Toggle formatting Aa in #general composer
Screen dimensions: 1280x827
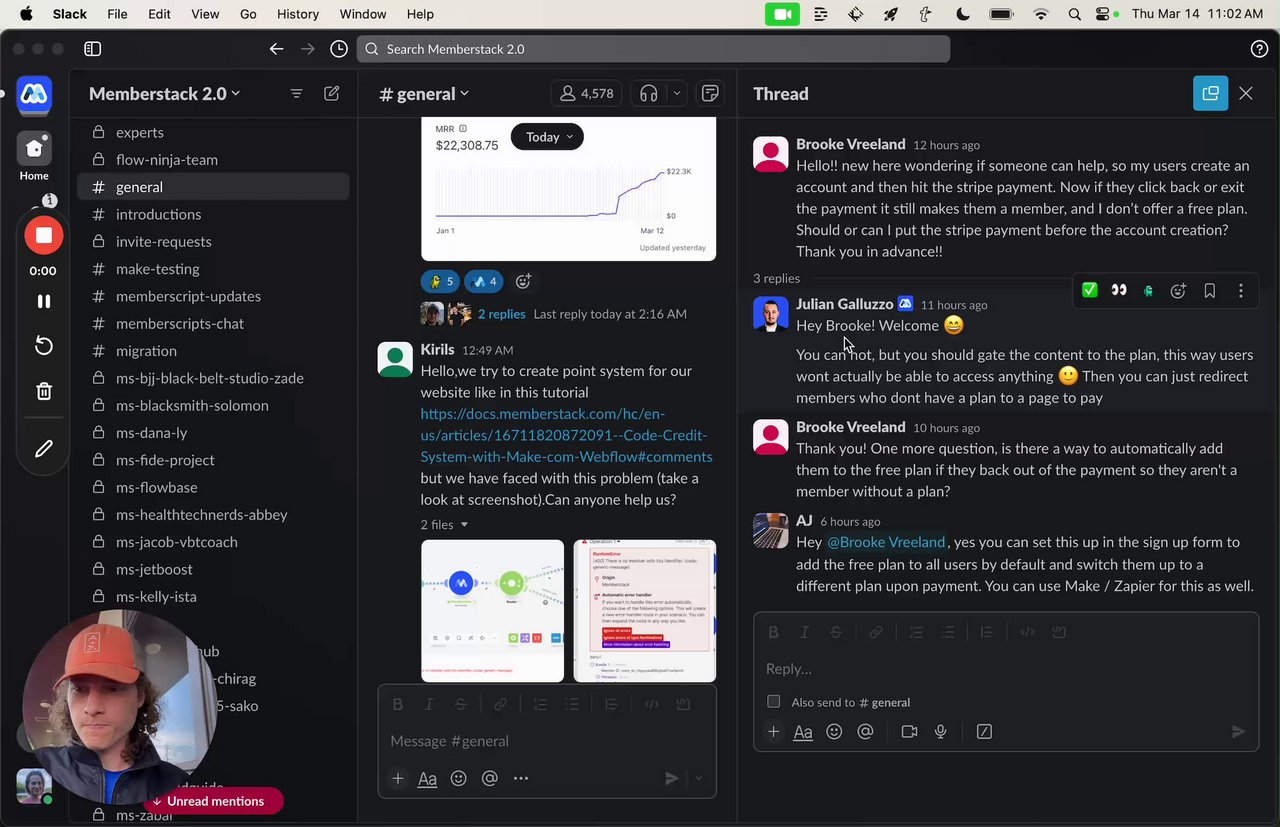click(427, 778)
